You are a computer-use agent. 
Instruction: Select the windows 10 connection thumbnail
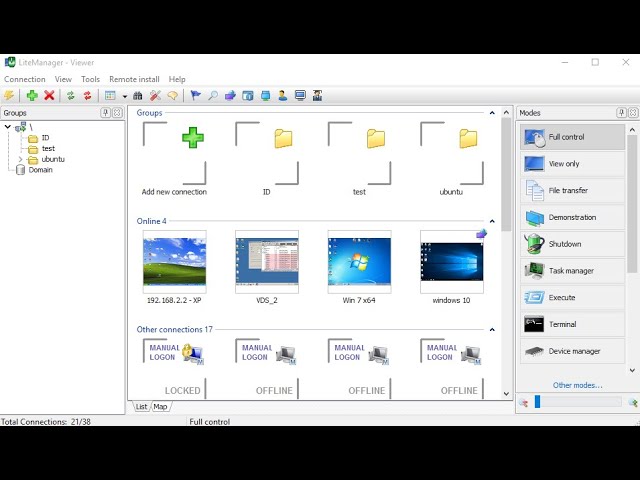(452, 267)
